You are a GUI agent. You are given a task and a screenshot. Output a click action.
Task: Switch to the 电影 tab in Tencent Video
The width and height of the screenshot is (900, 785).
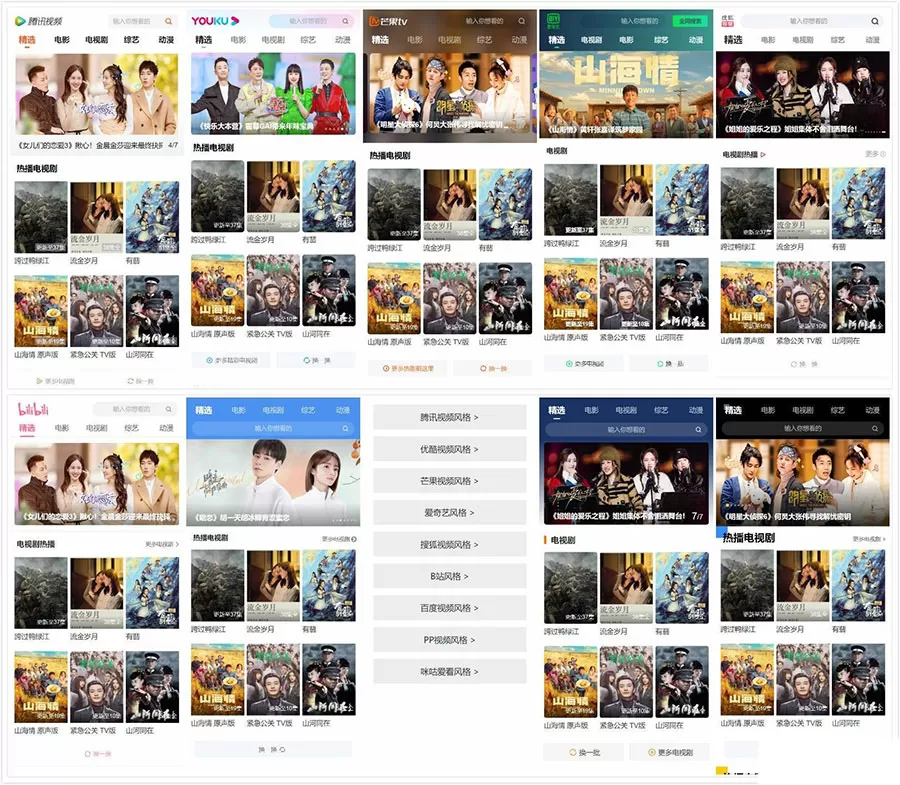coord(62,40)
